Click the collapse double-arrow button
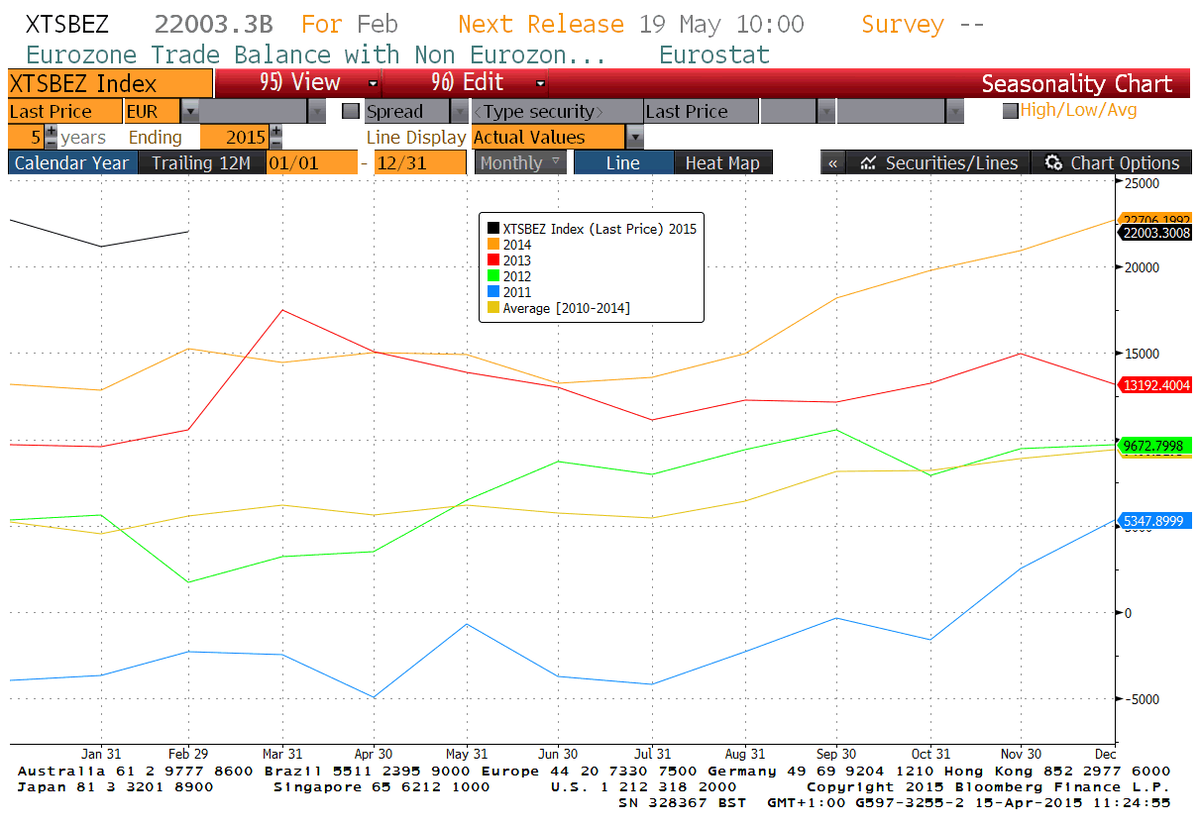Screen dimensions: 1200x826 click(x=833, y=163)
